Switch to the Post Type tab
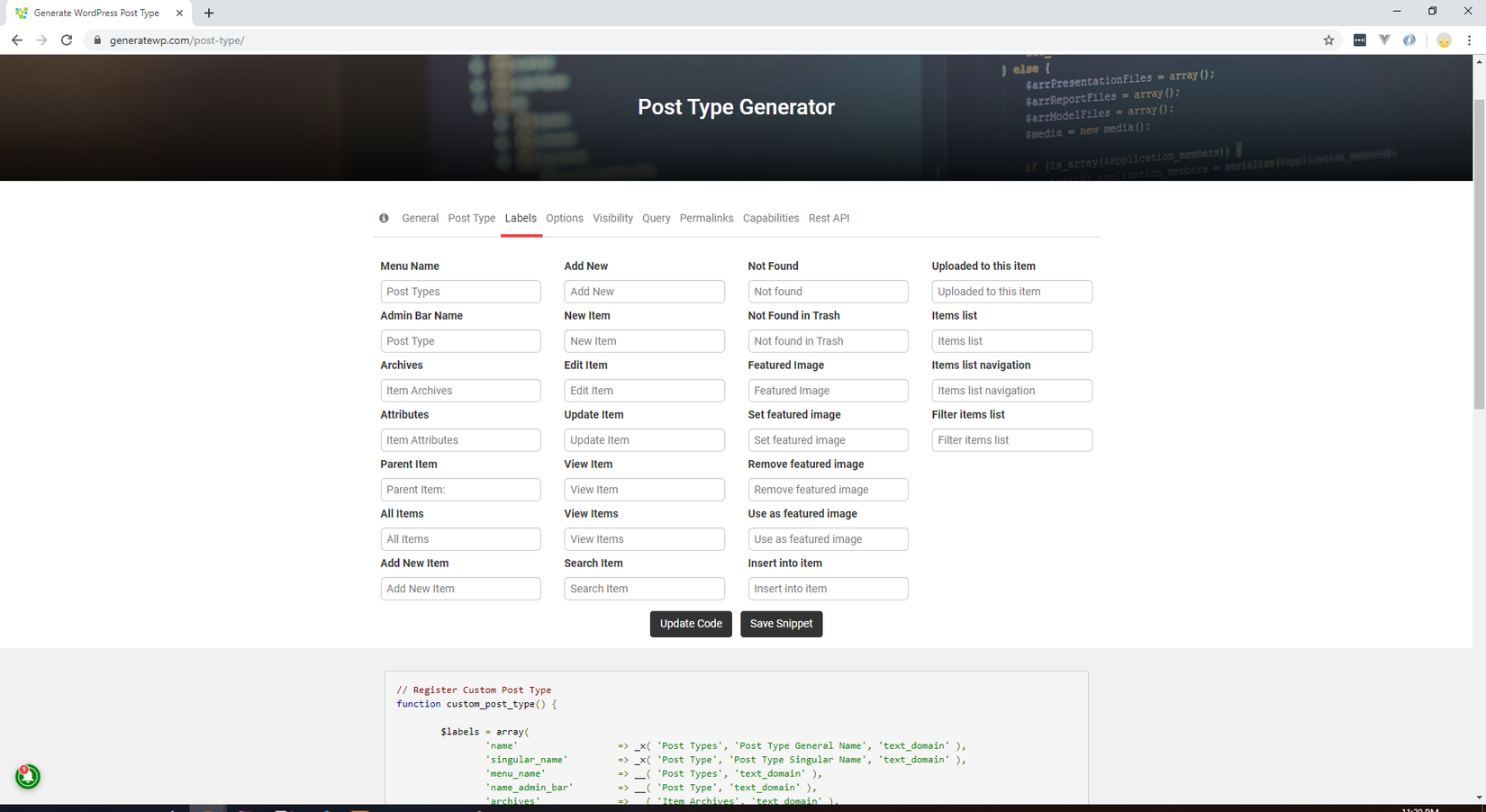1486x812 pixels. (x=472, y=218)
